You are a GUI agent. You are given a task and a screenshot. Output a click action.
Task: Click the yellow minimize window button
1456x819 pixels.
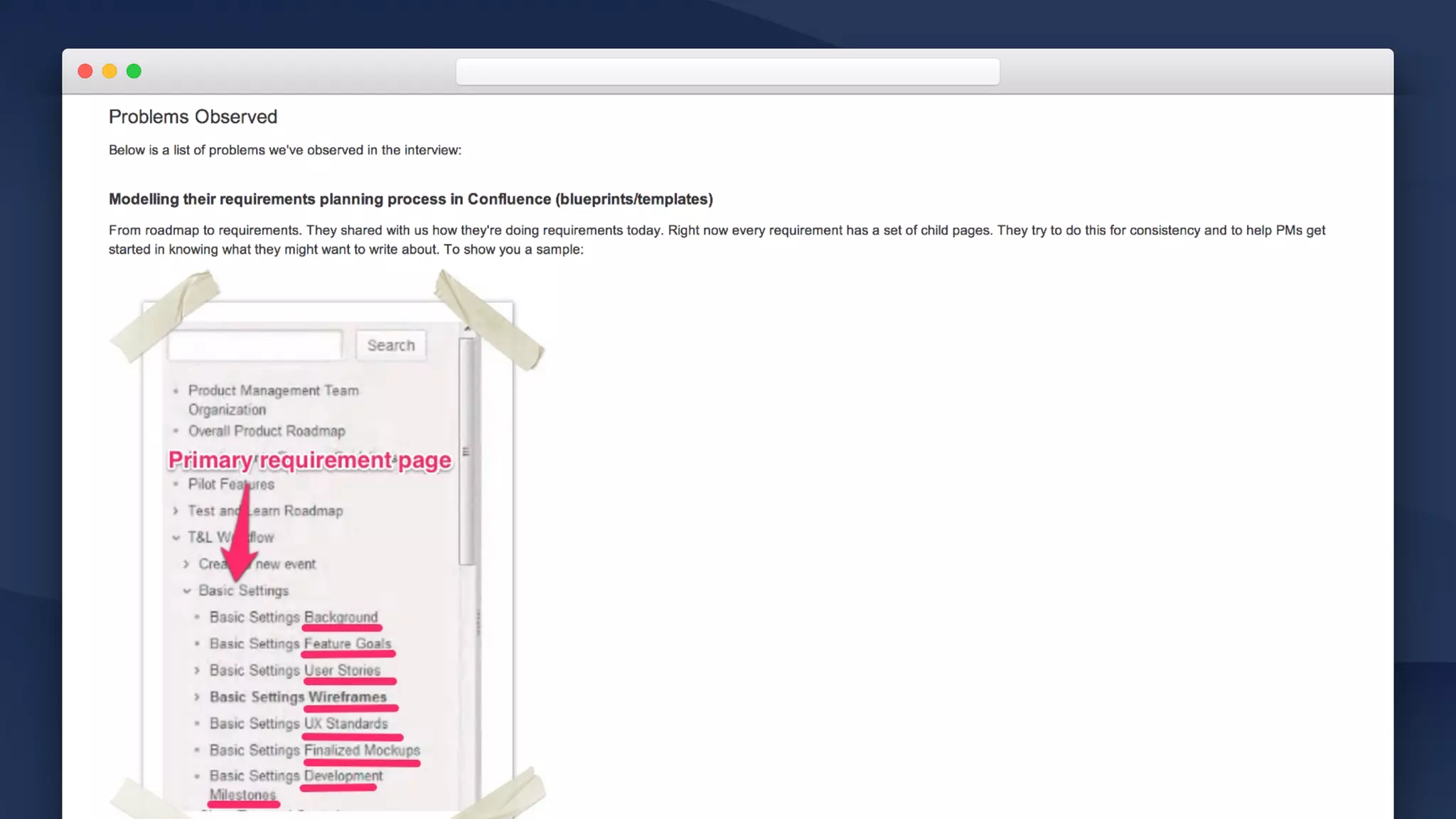tap(109, 71)
